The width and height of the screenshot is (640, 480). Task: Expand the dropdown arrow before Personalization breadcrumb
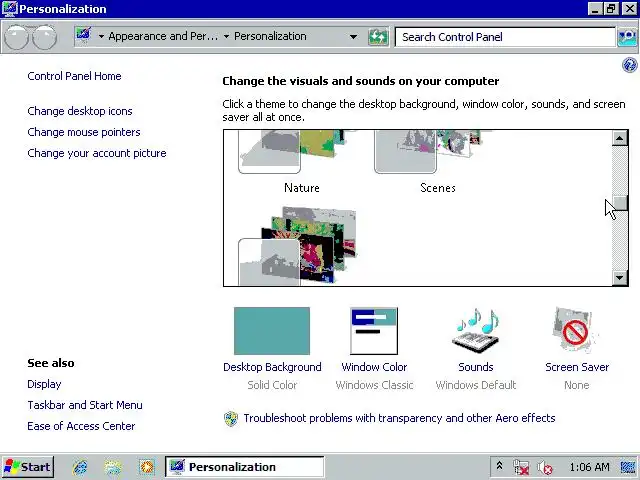227,37
